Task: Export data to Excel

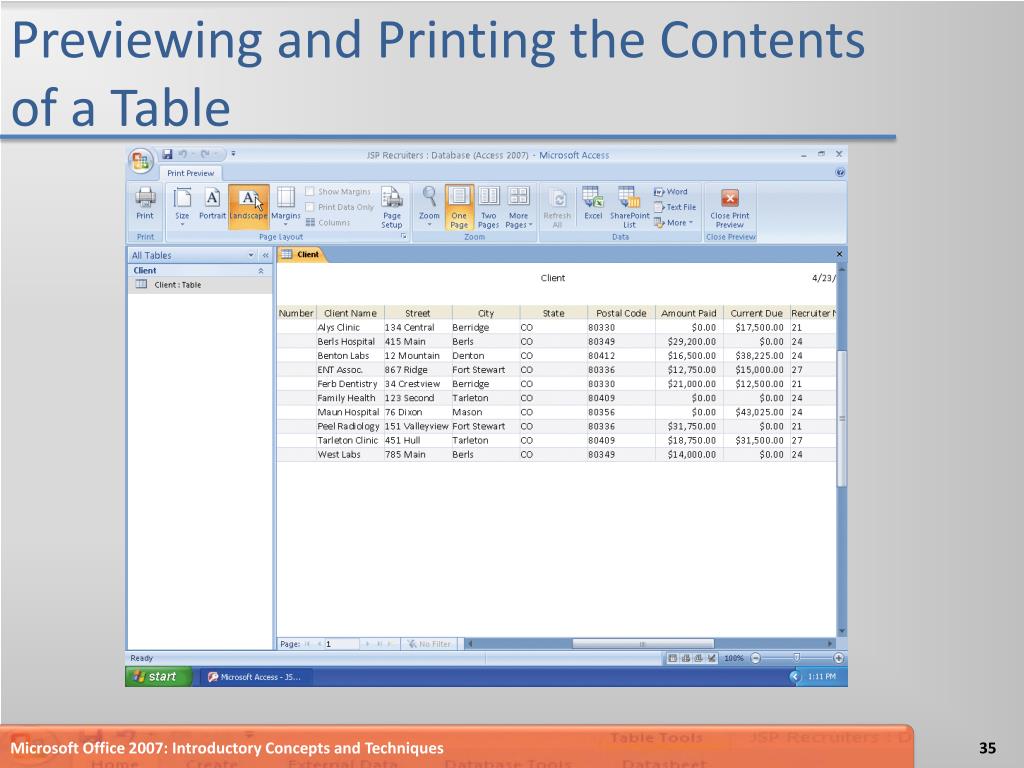Action: tap(593, 204)
